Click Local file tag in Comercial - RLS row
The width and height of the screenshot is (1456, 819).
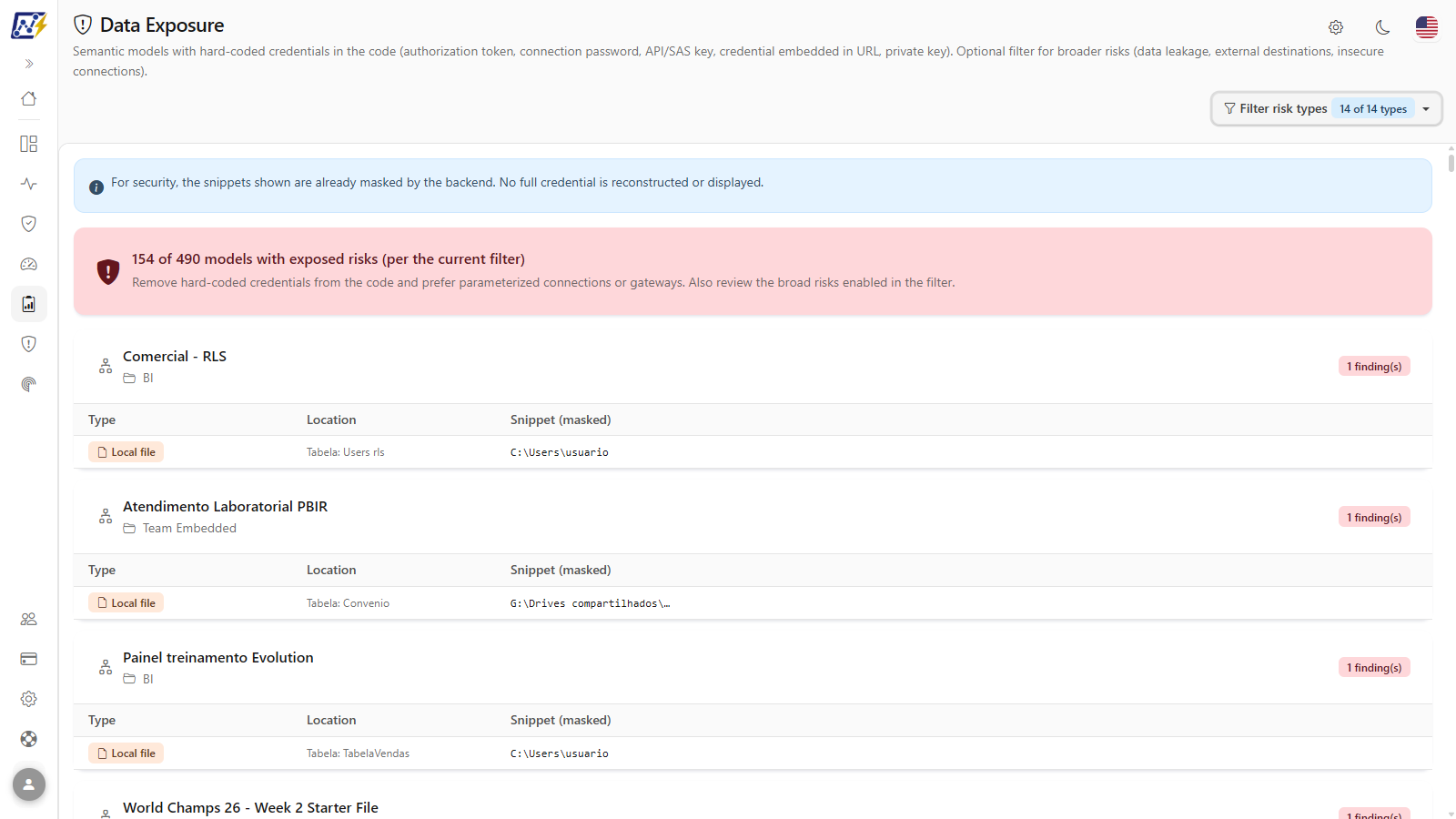[126, 452]
